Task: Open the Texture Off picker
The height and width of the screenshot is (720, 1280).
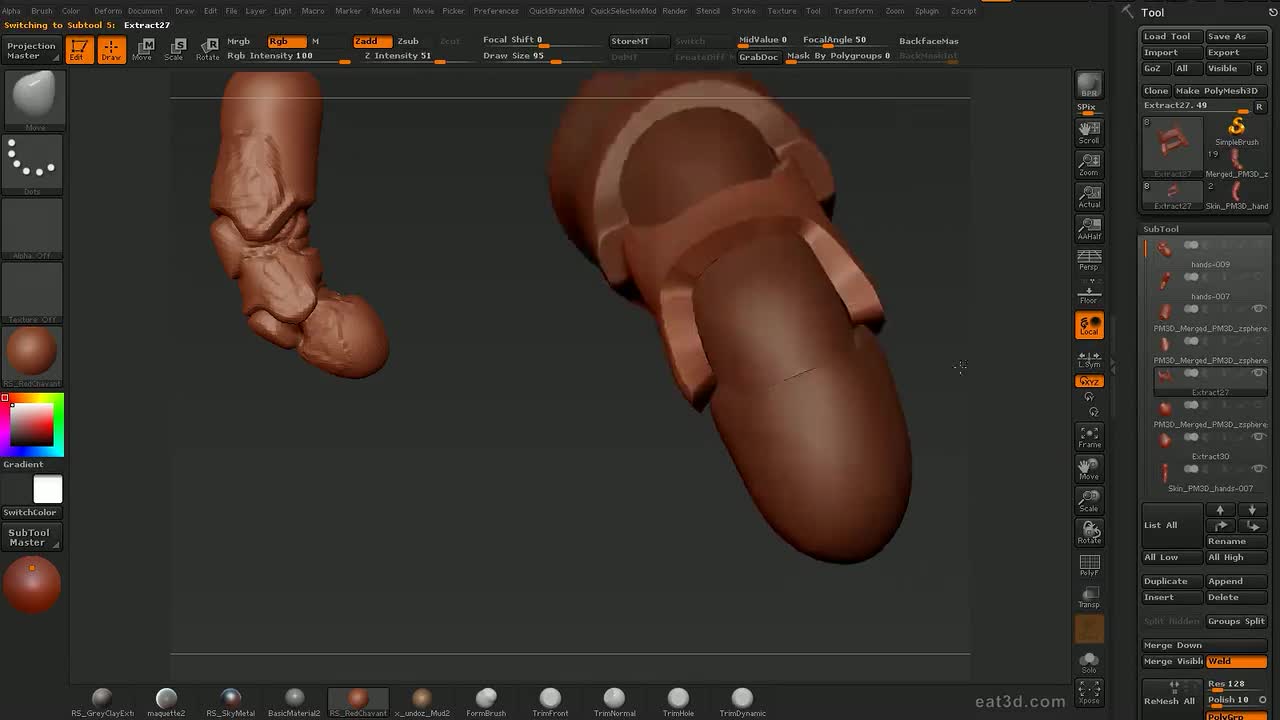Action: pos(33,293)
